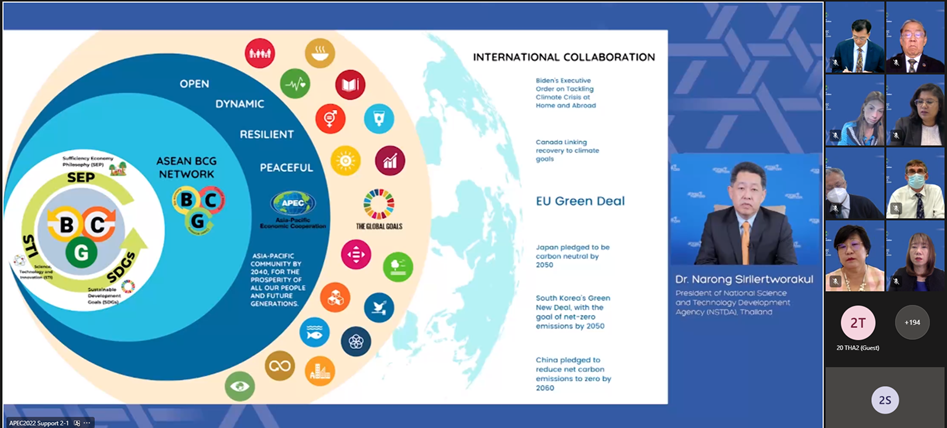Select the APEC2022 Support 2-1 name label

tap(40, 423)
